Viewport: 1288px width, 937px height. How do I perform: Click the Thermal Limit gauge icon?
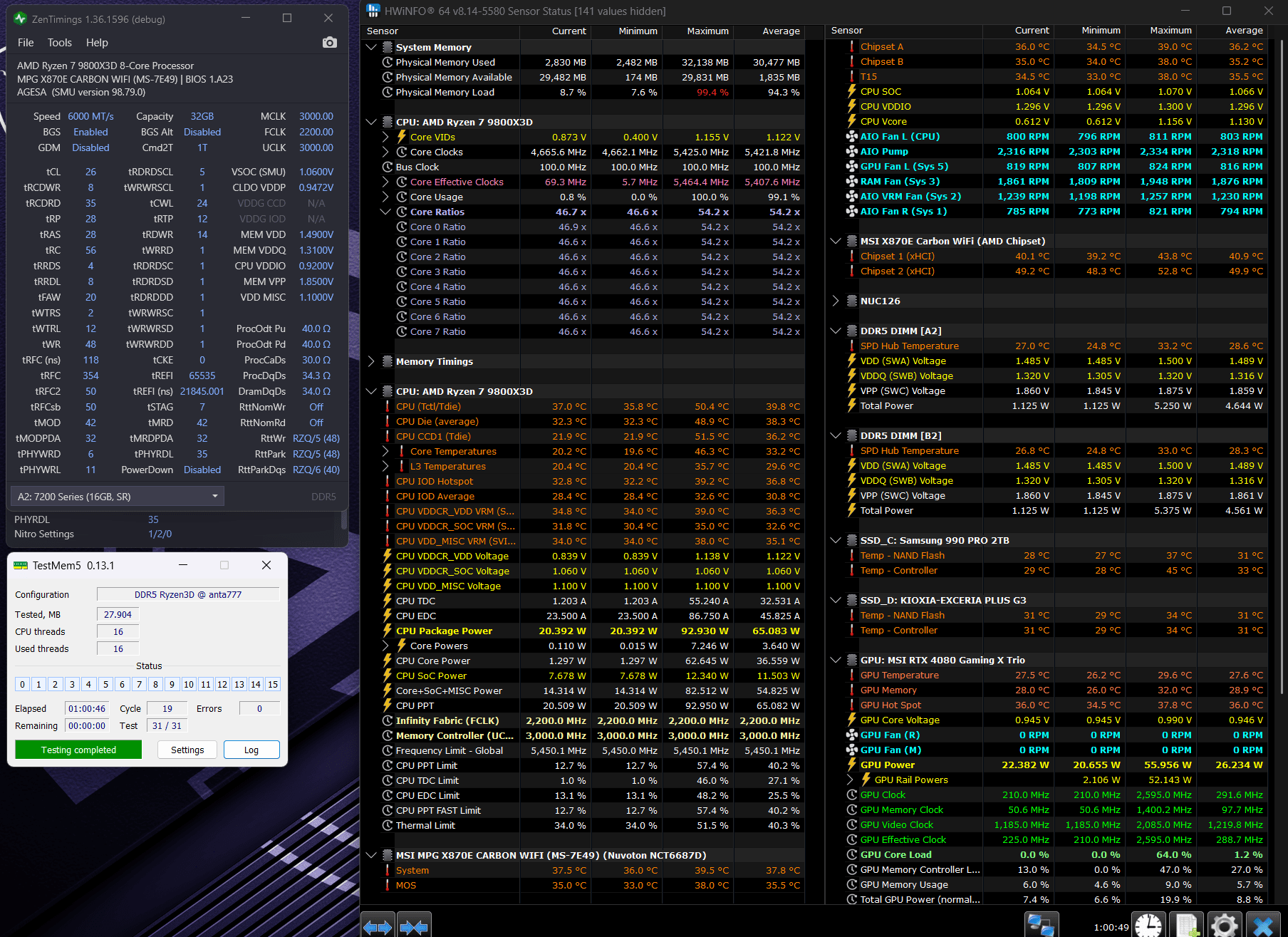click(x=388, y=825)
